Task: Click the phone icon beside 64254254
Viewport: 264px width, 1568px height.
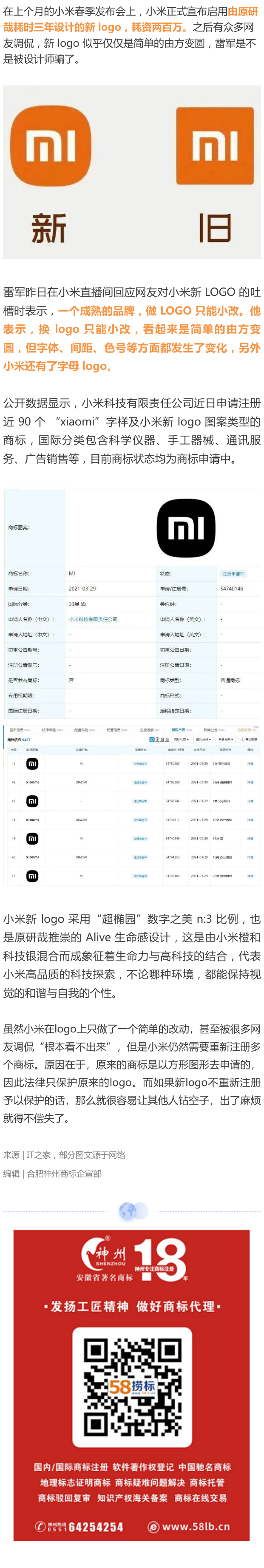Action: (x=41, y=1526)
